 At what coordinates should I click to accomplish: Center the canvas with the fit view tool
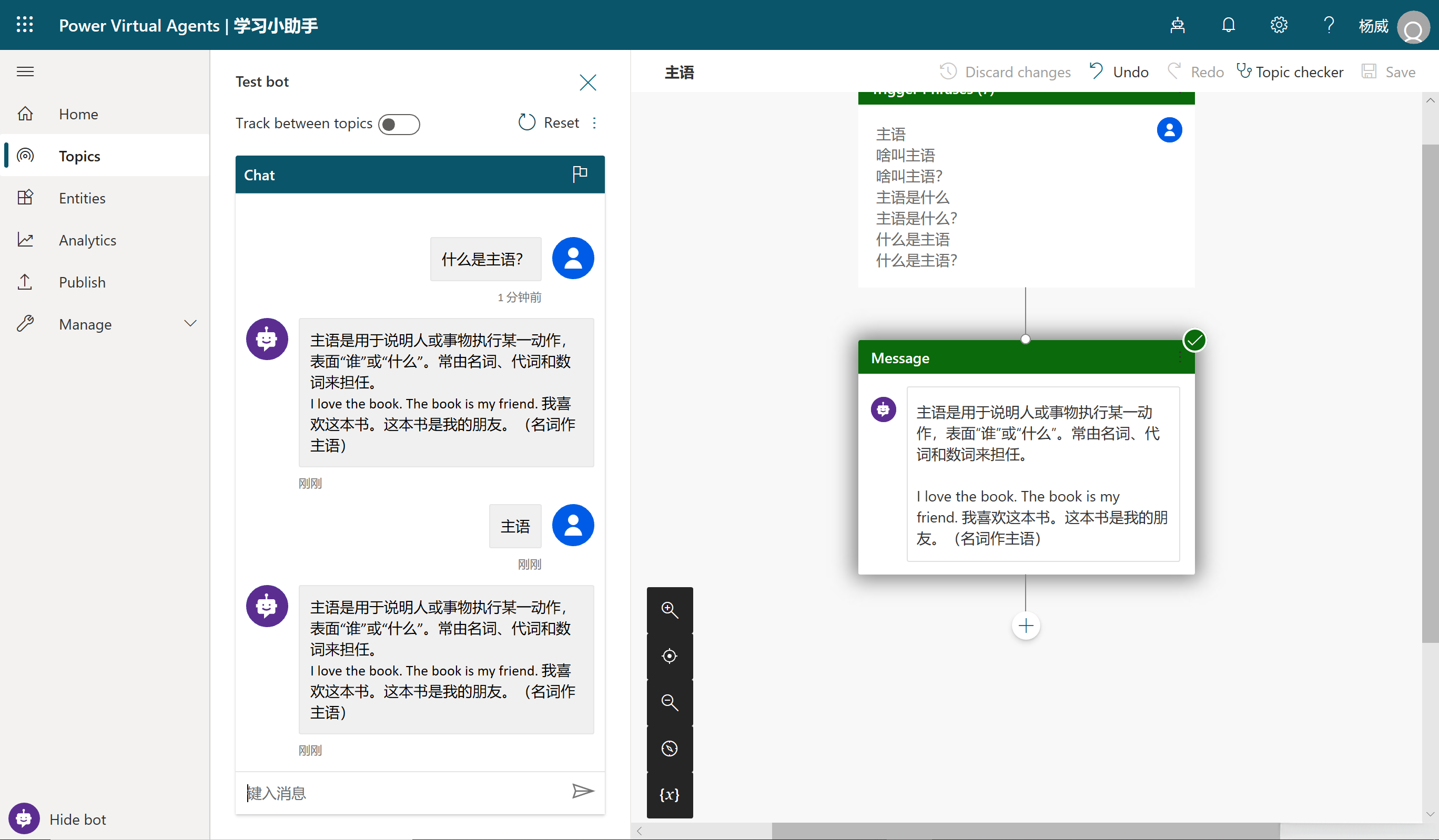tap(669, 655)
